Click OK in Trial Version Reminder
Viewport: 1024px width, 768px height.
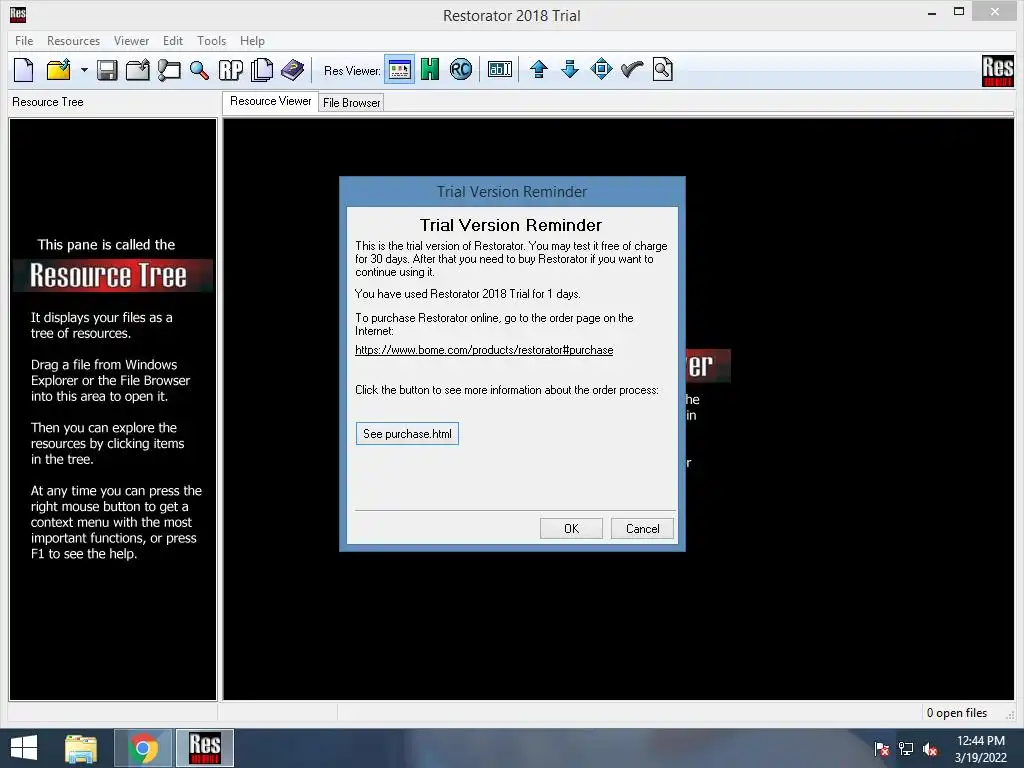tap(571, 528)
